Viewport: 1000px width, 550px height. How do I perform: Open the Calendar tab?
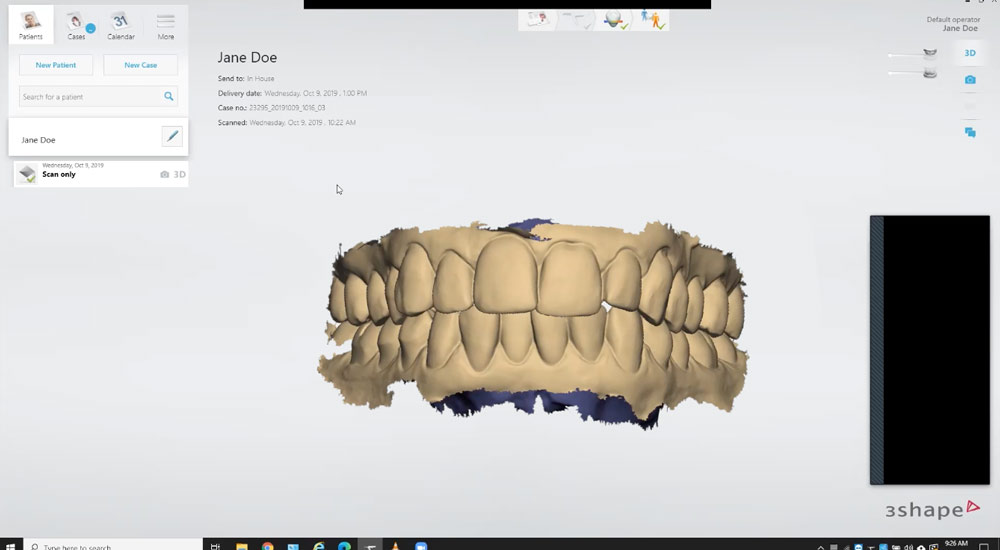click(x=121, y=26)
